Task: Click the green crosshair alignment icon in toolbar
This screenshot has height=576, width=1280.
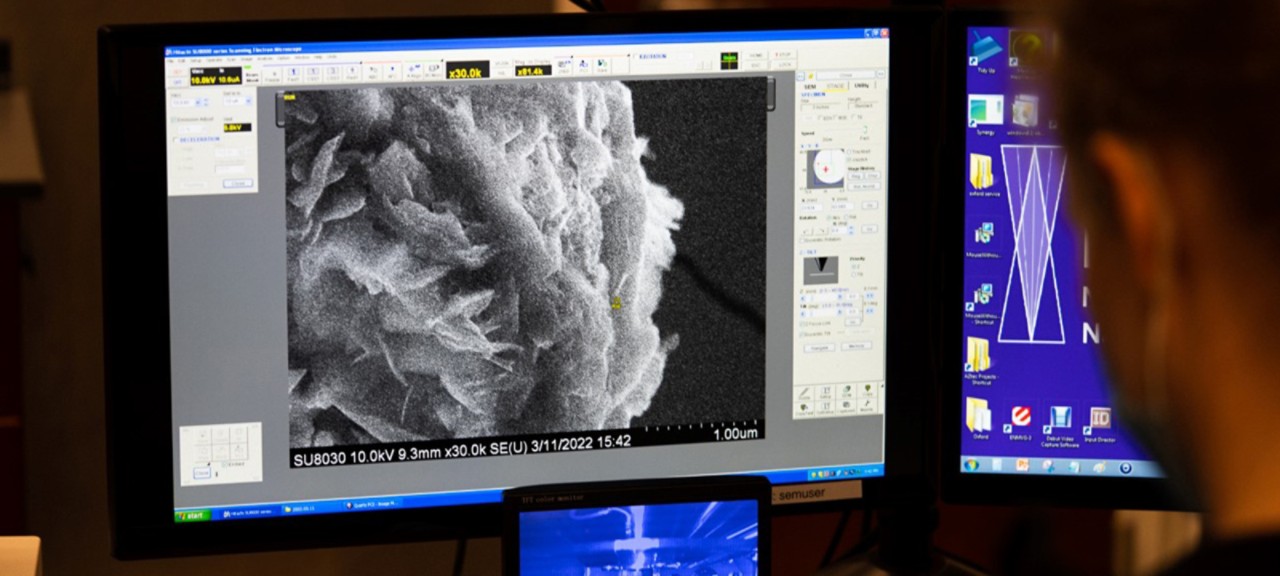Action: (729, 61)
